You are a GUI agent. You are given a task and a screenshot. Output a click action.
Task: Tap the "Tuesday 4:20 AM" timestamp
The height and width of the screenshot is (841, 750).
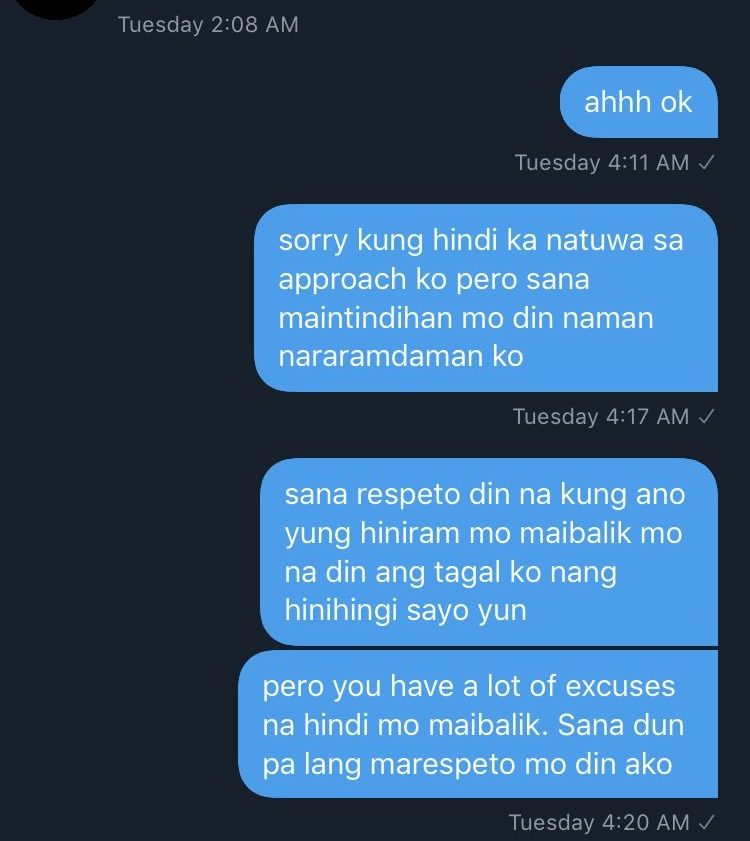click(x=599, y=822)
